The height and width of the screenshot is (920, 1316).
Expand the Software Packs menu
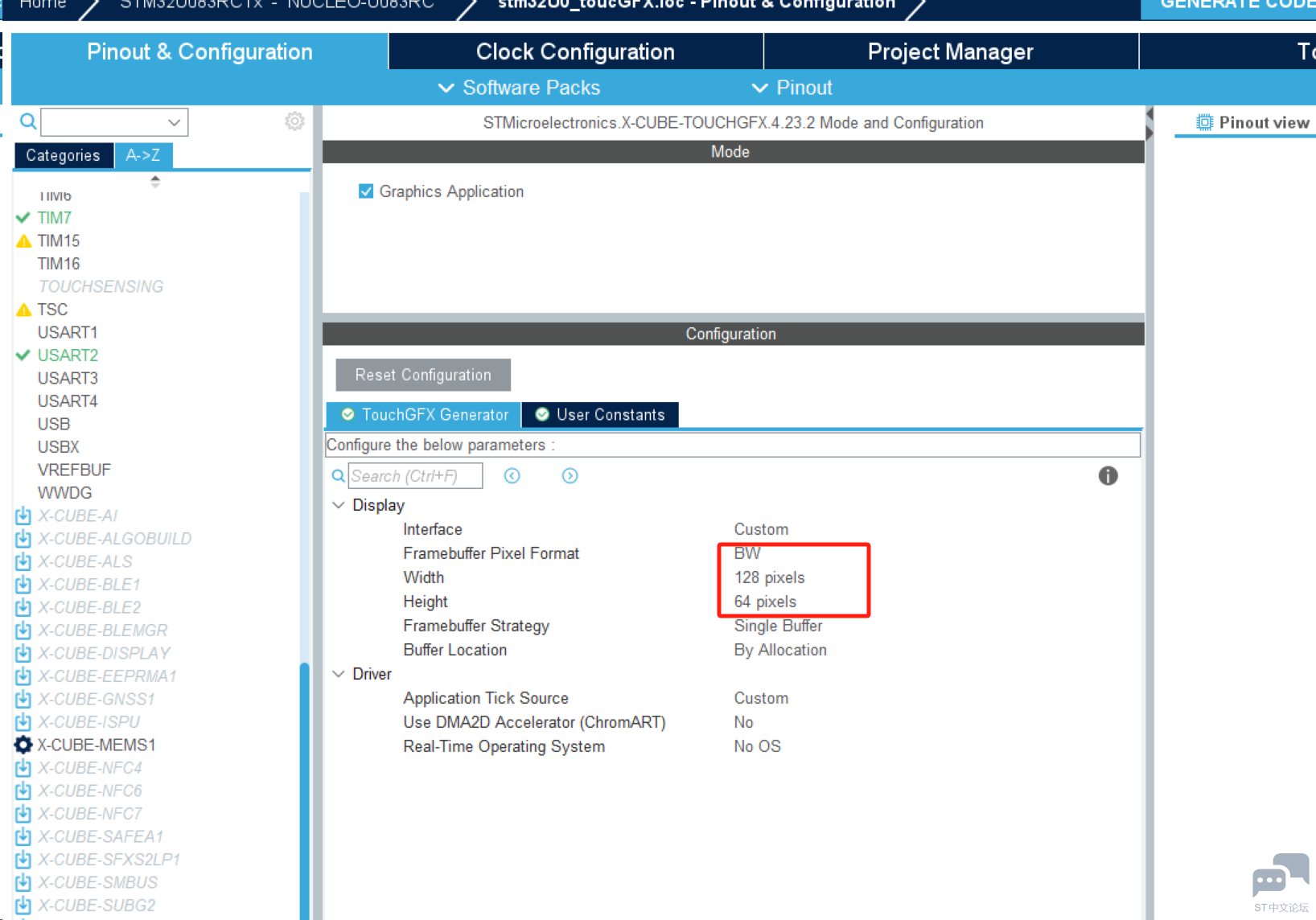(519, 88)
